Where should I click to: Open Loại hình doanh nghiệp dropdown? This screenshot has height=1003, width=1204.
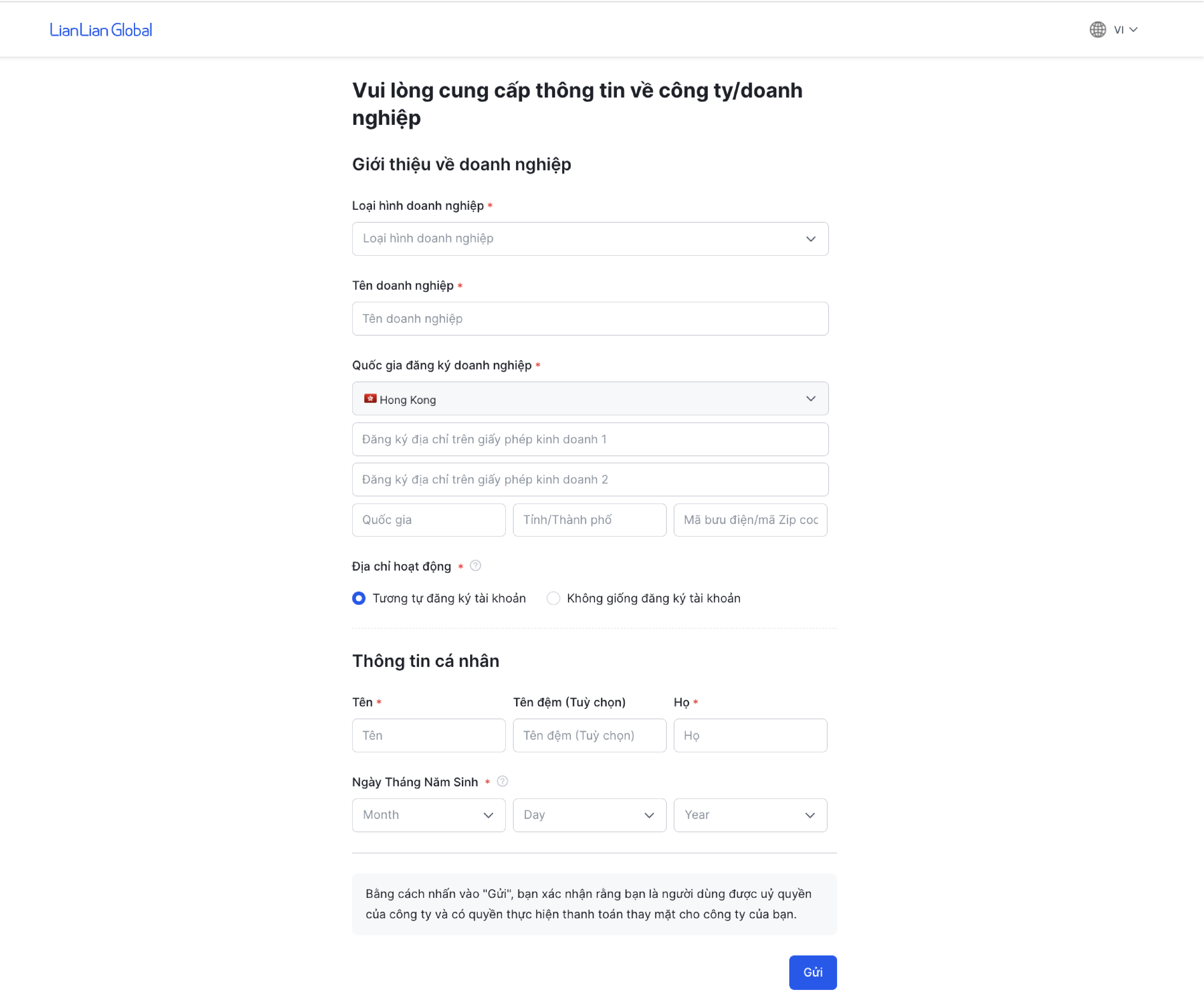click(590, 239)
